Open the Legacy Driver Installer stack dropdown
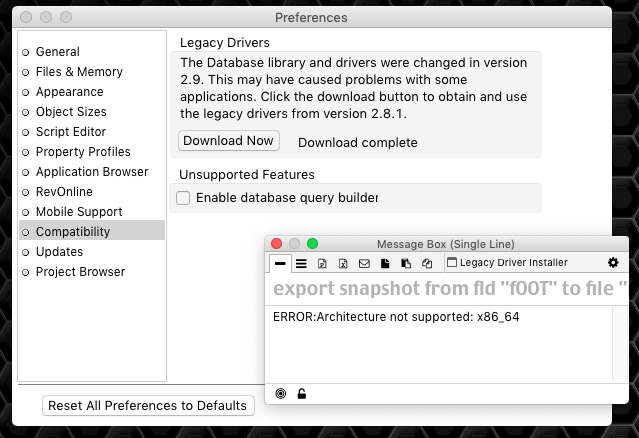Screen dimensions: 639x438 point(507,262)
